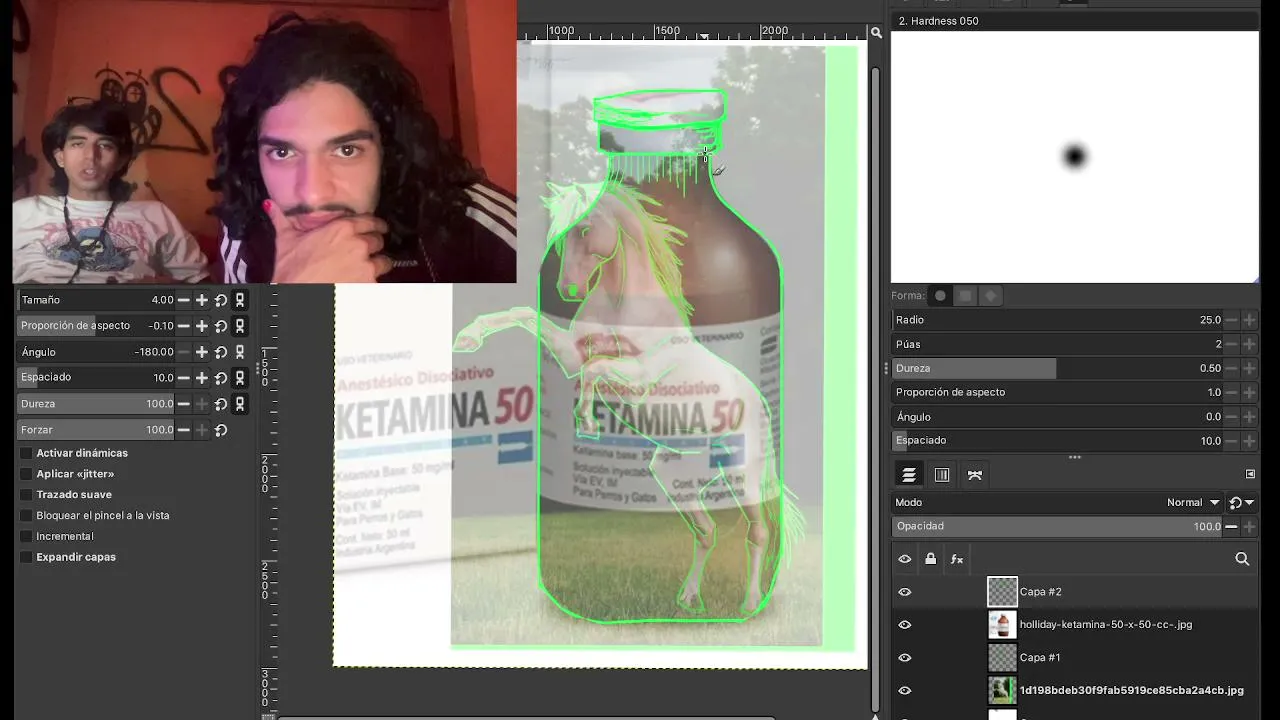
Task: Adjust the tool options Tamaño slider
Action: [96, 300]
